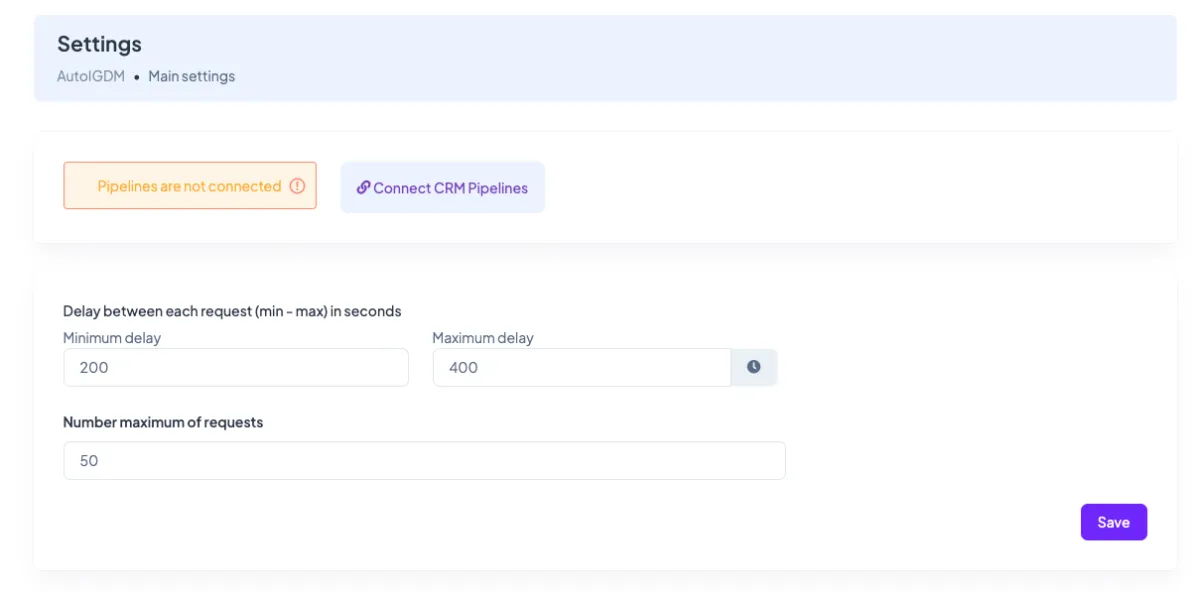Click the Number maximum of requests label
Image resolution: width=1200 pixels, height=592 pixels.
pyautogui.click(x=163, y=422)
